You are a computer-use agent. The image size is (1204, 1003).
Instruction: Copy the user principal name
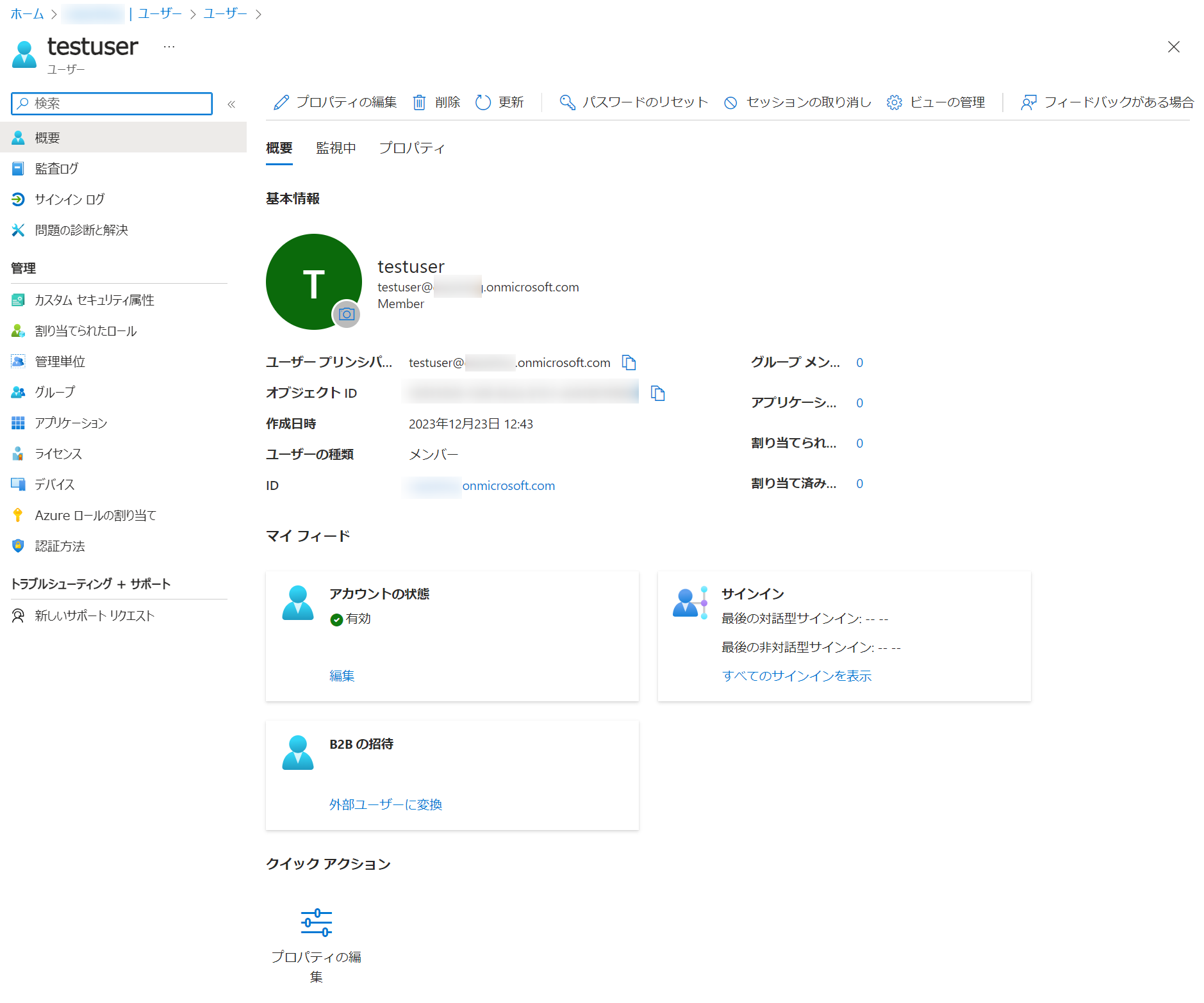[629, 363]
